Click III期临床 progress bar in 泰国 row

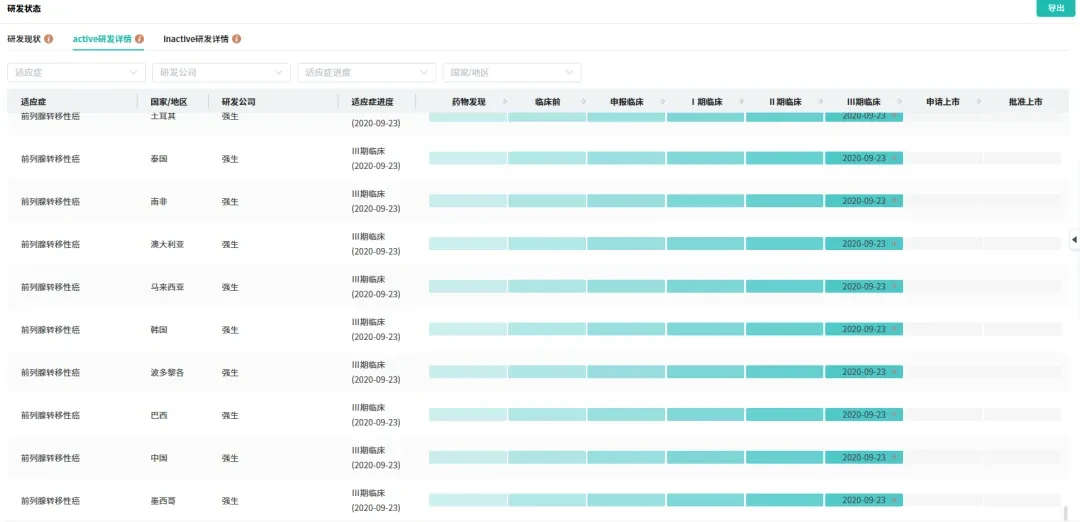(864, 158)
